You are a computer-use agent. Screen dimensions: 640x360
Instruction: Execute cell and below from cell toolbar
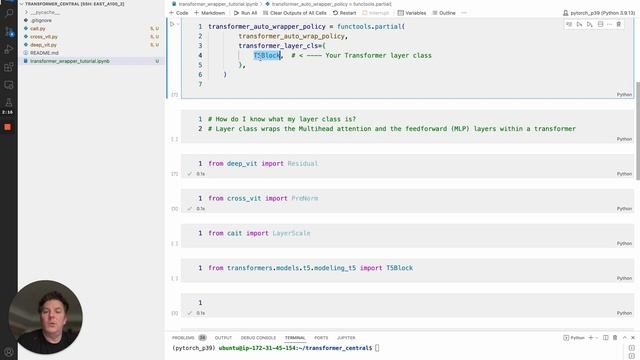[x=589, y=24]
